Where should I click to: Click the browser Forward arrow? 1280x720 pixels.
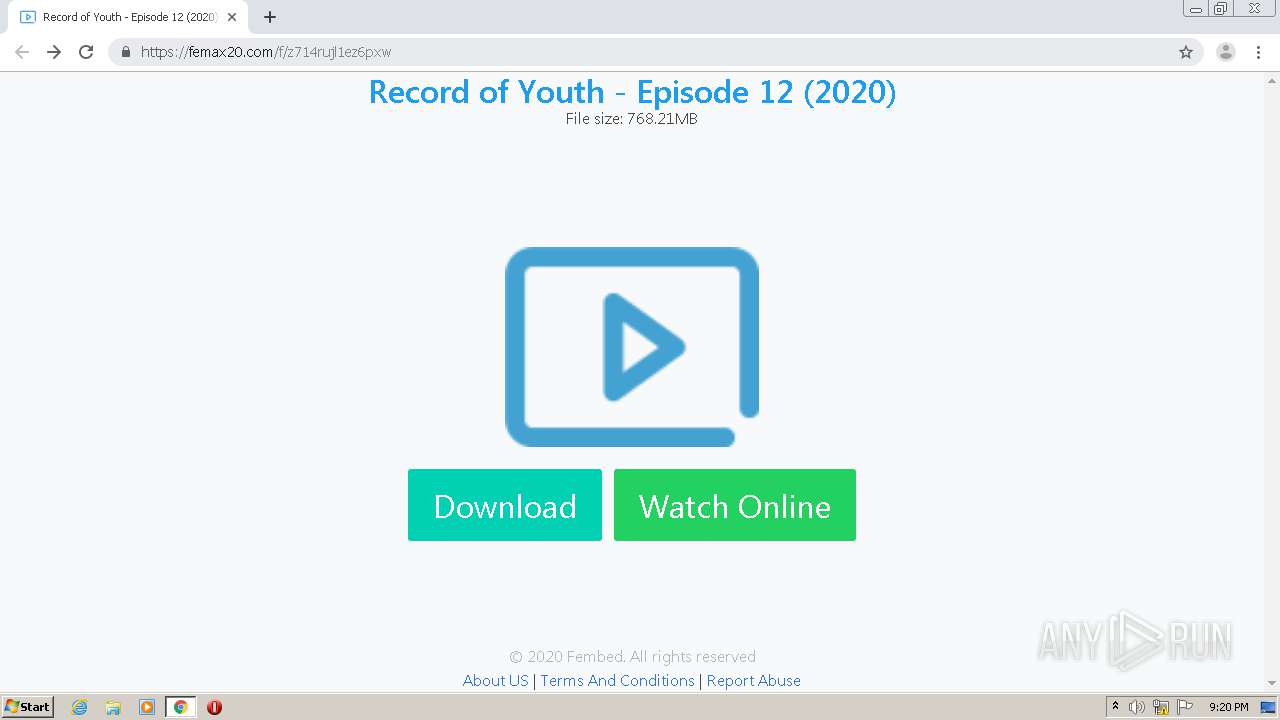click(54, 52)
